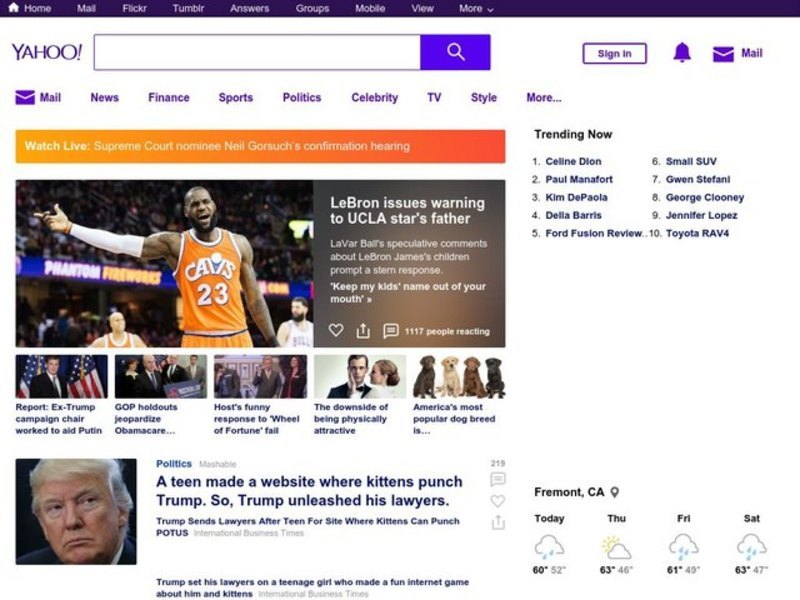The height and width of the screenshot is (600, 800).
Task: Share the LeBron story via share icon
Action: click(x=363, y=331)
